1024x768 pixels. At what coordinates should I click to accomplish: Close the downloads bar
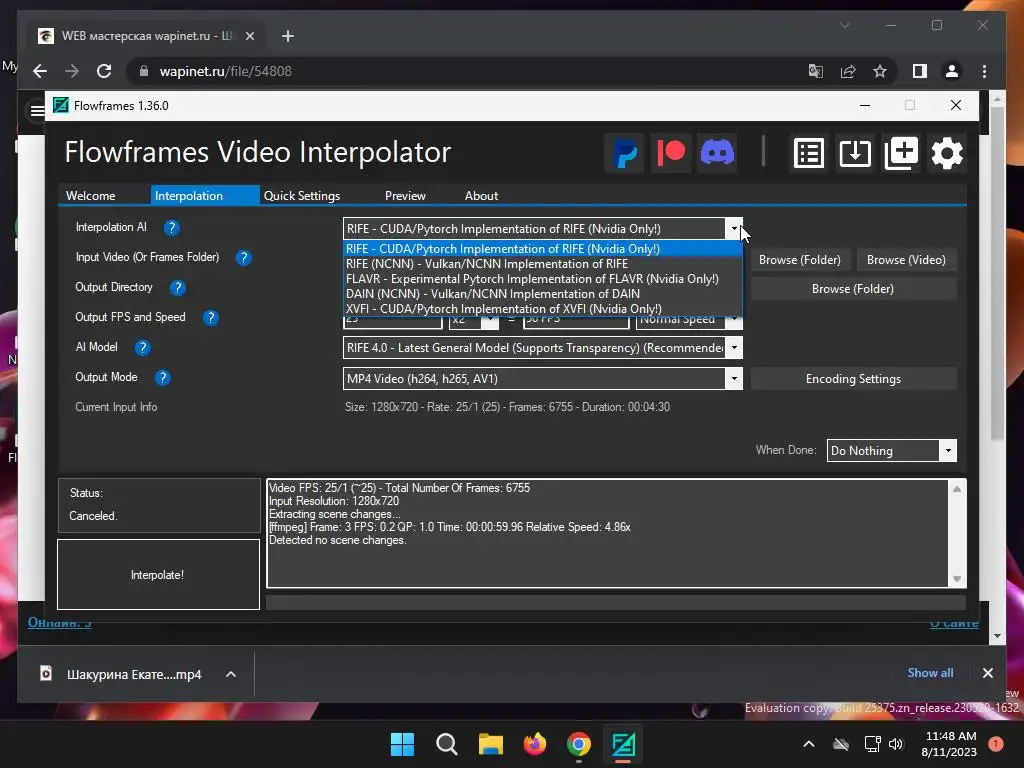coord(987,673)
